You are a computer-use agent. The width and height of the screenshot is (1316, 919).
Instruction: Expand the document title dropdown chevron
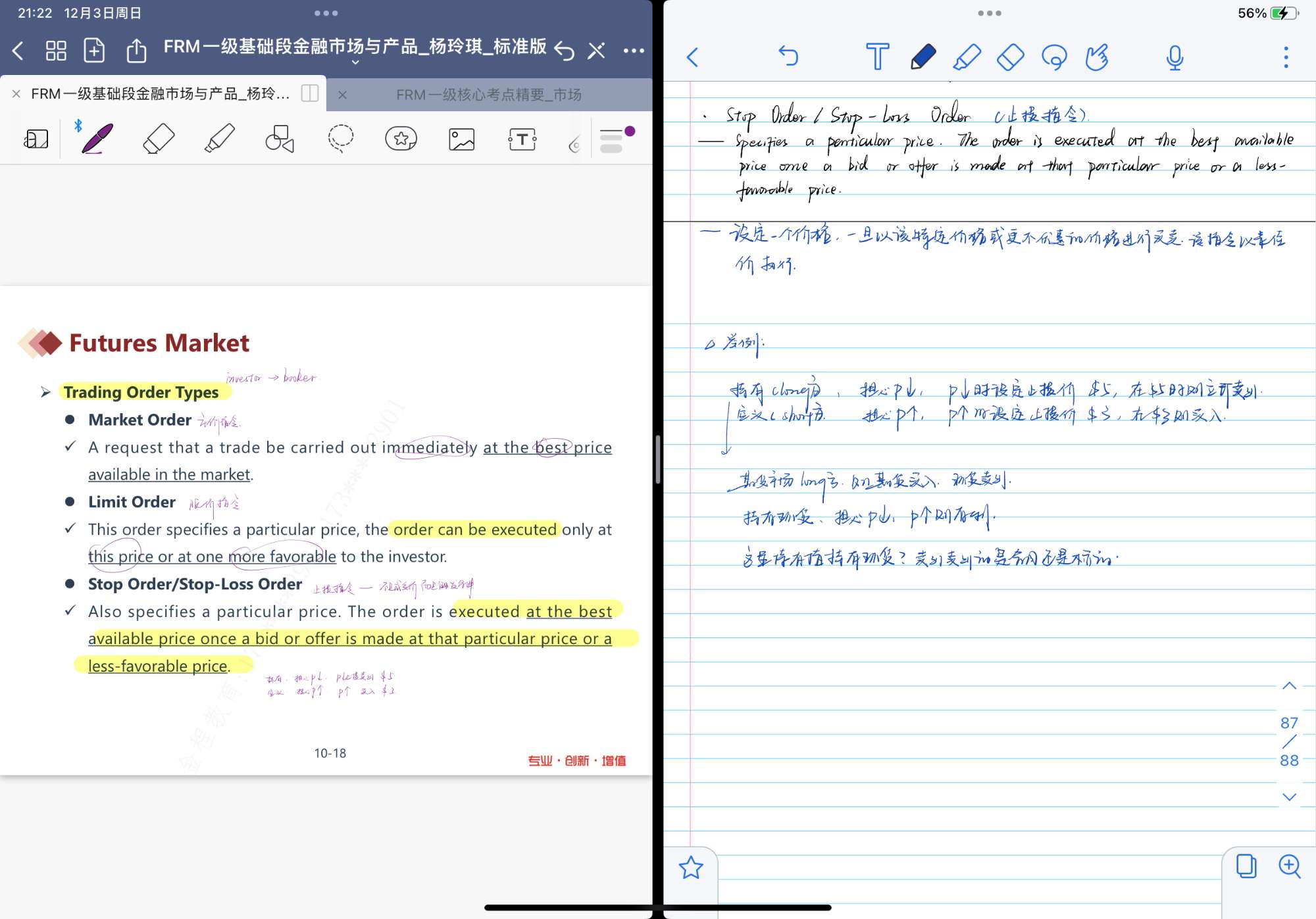(x=355, y=62)
